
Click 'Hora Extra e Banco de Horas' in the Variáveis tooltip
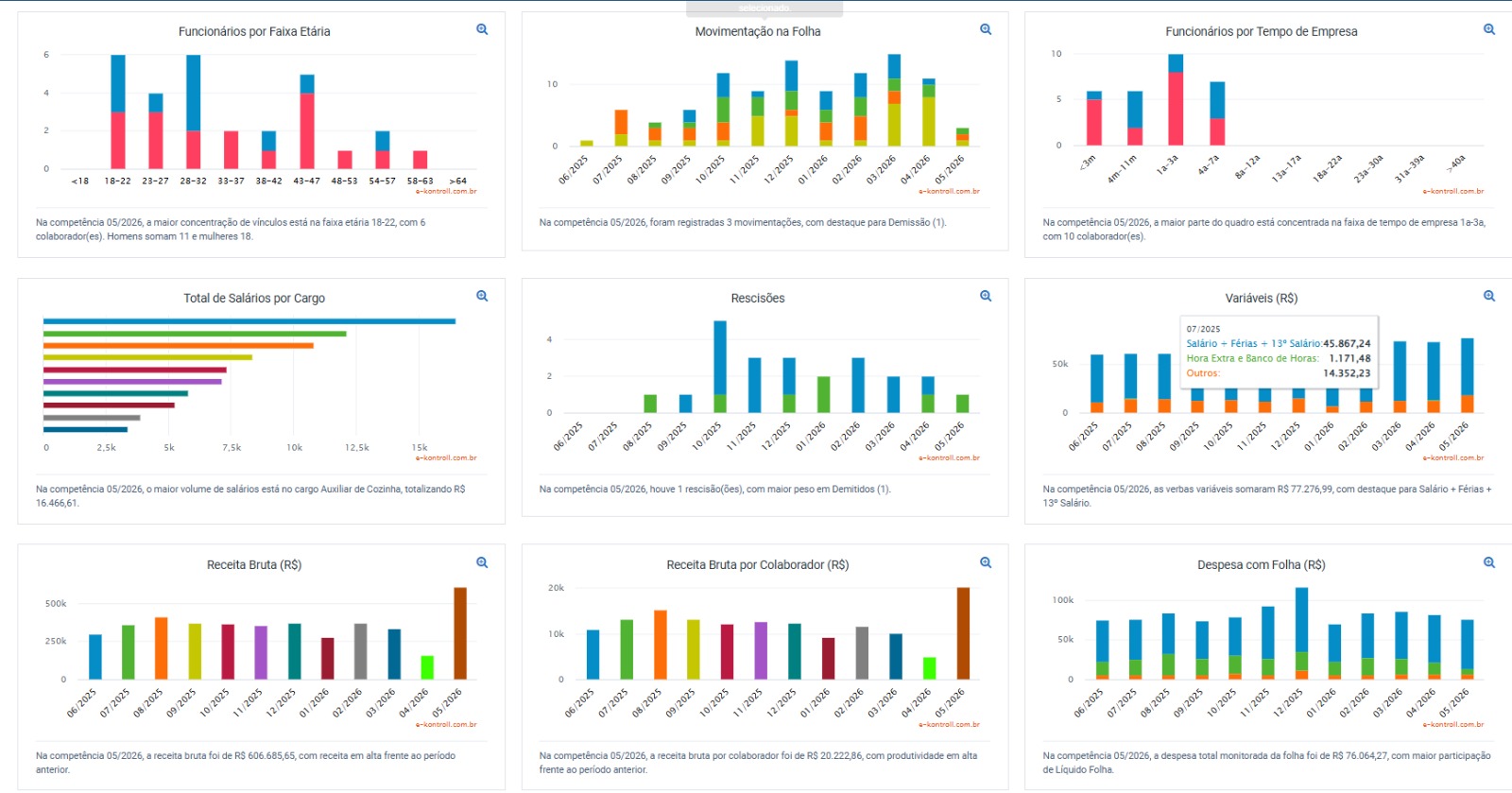click(1253, 359)
